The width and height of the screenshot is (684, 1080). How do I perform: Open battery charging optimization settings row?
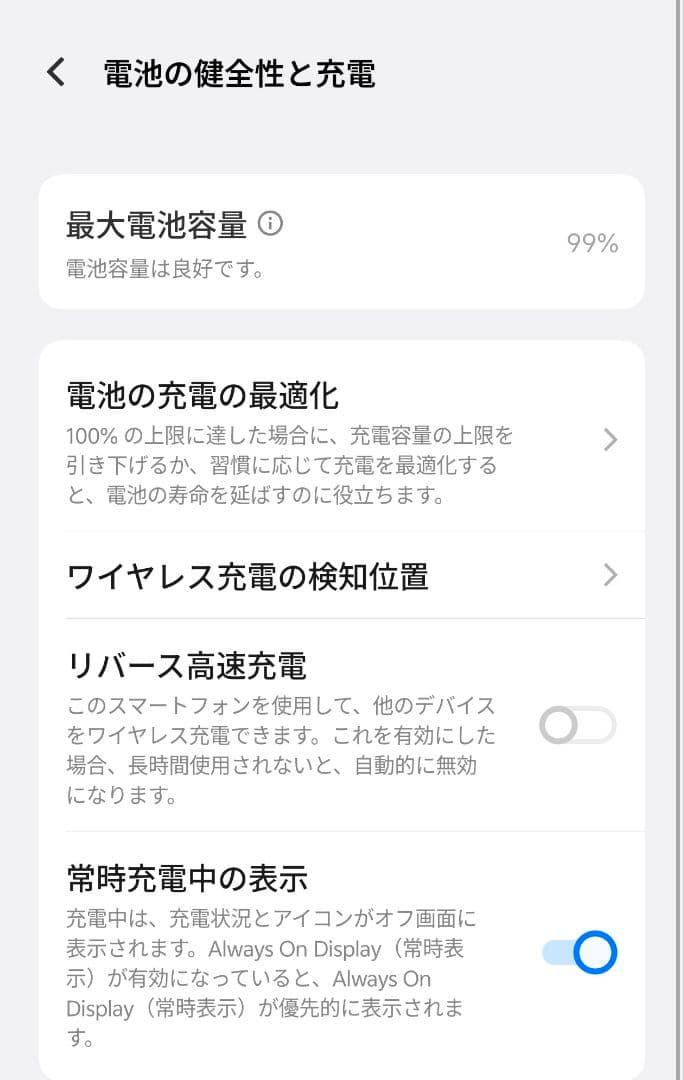300,440
